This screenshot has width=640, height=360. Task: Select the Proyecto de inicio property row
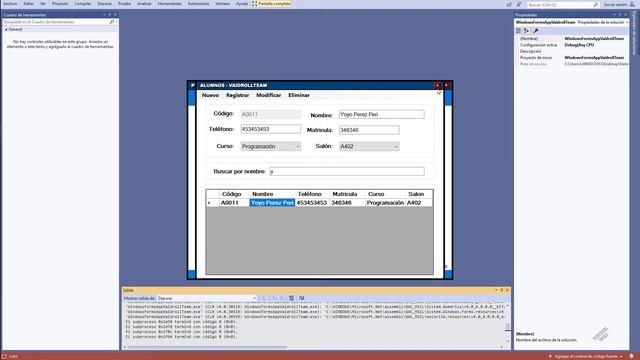pyautogui.click(x=571, y=58)
